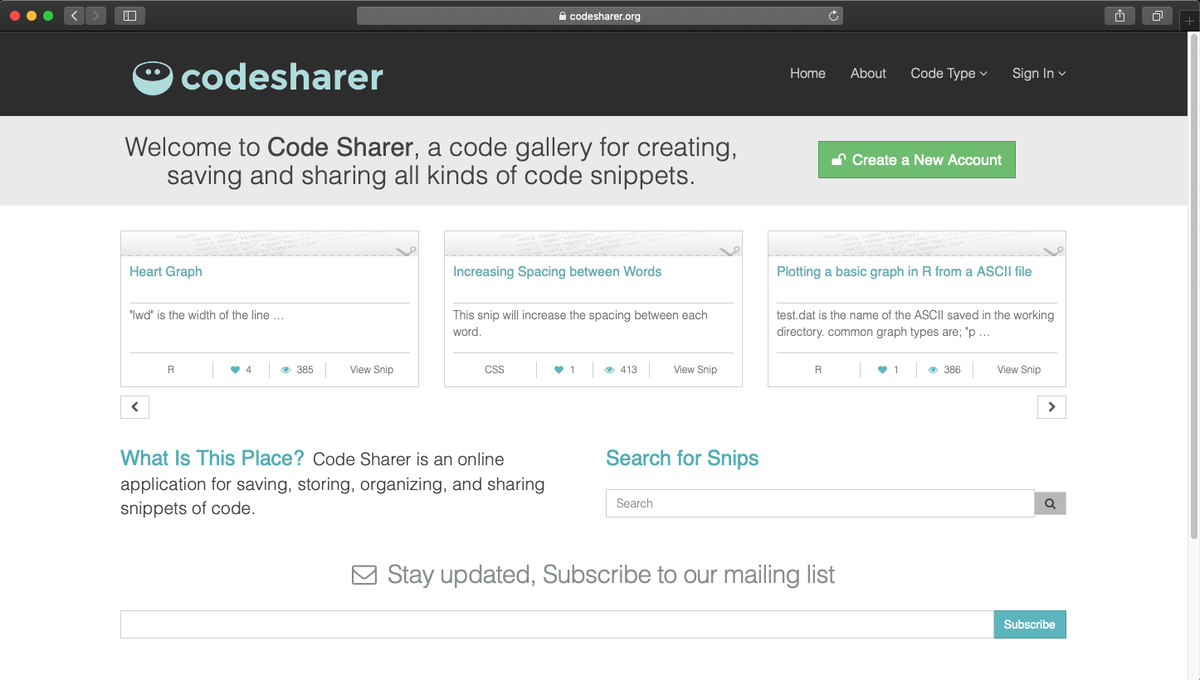
Task: Click the eye icon showing 413 views
Action: pyautogui.click(x=609, y=370)
